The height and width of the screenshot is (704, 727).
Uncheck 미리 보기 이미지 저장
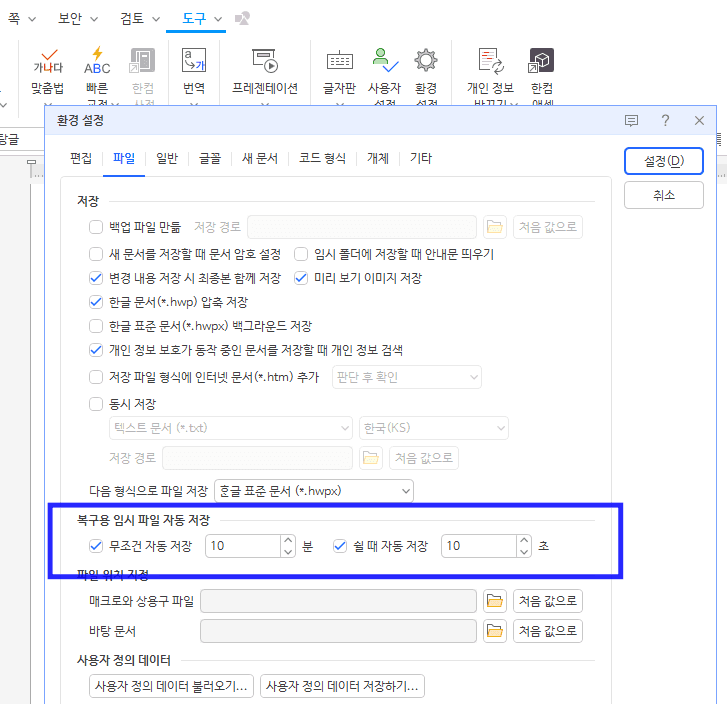(x=301, y=278)
